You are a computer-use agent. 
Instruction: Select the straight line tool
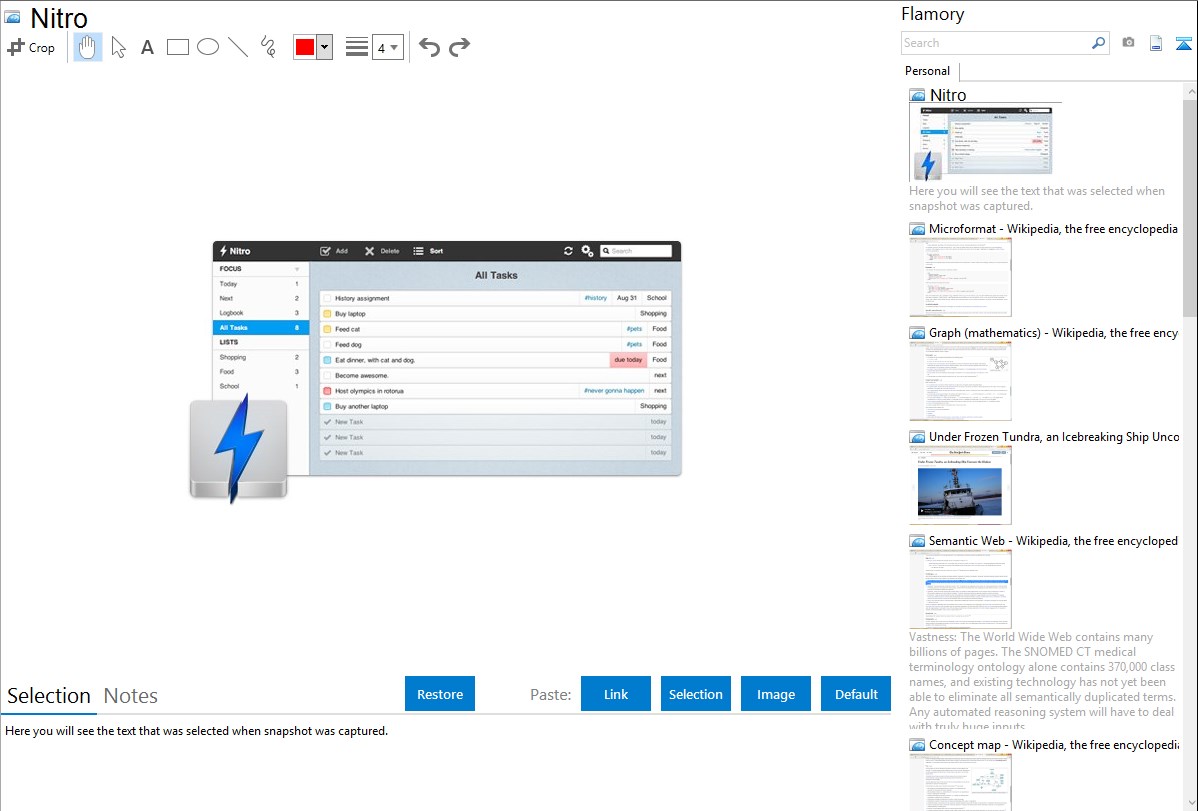click(x=238, y=47)
